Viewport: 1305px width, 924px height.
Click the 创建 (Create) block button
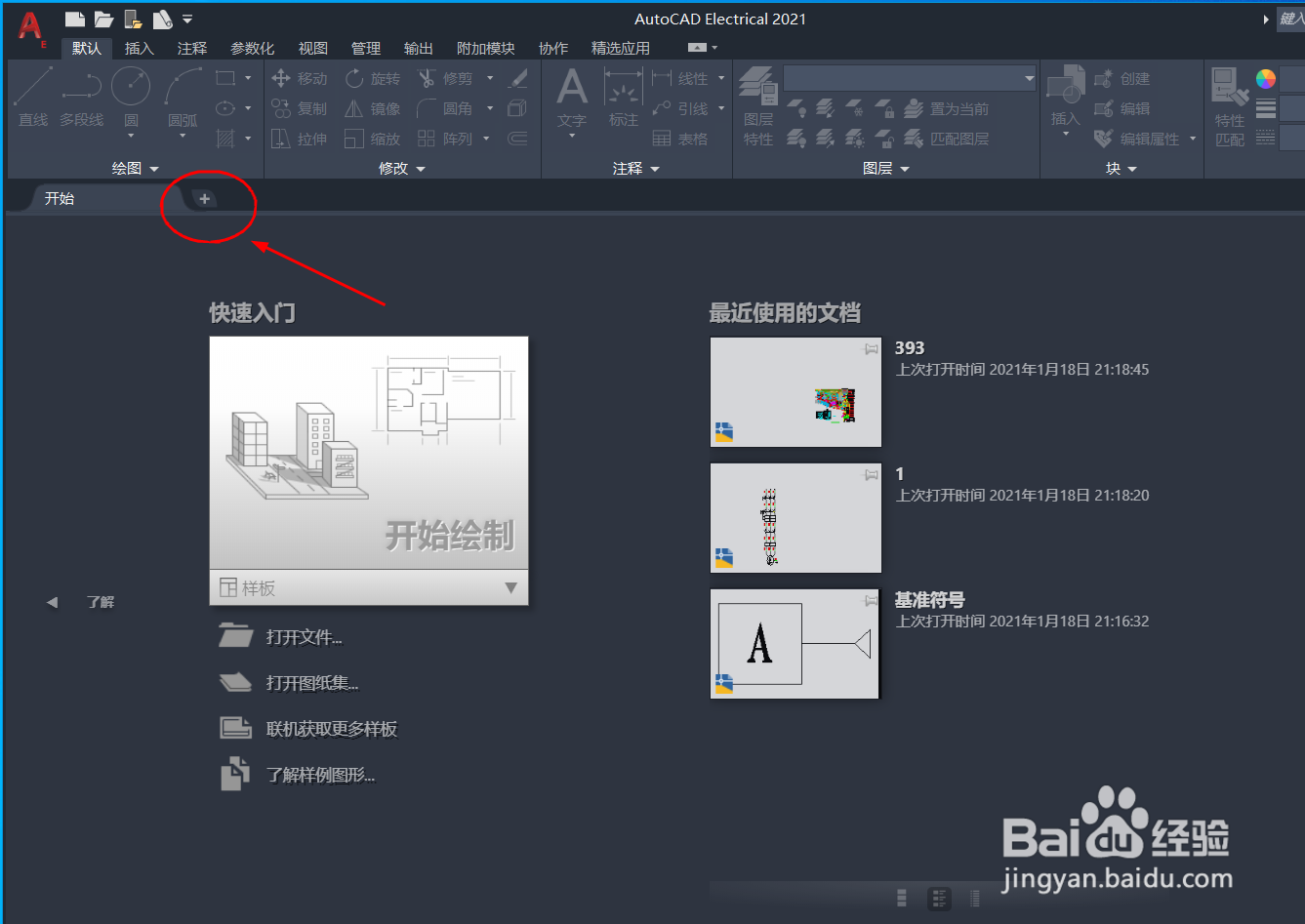pyautogui.click(x=1122, y=78)
